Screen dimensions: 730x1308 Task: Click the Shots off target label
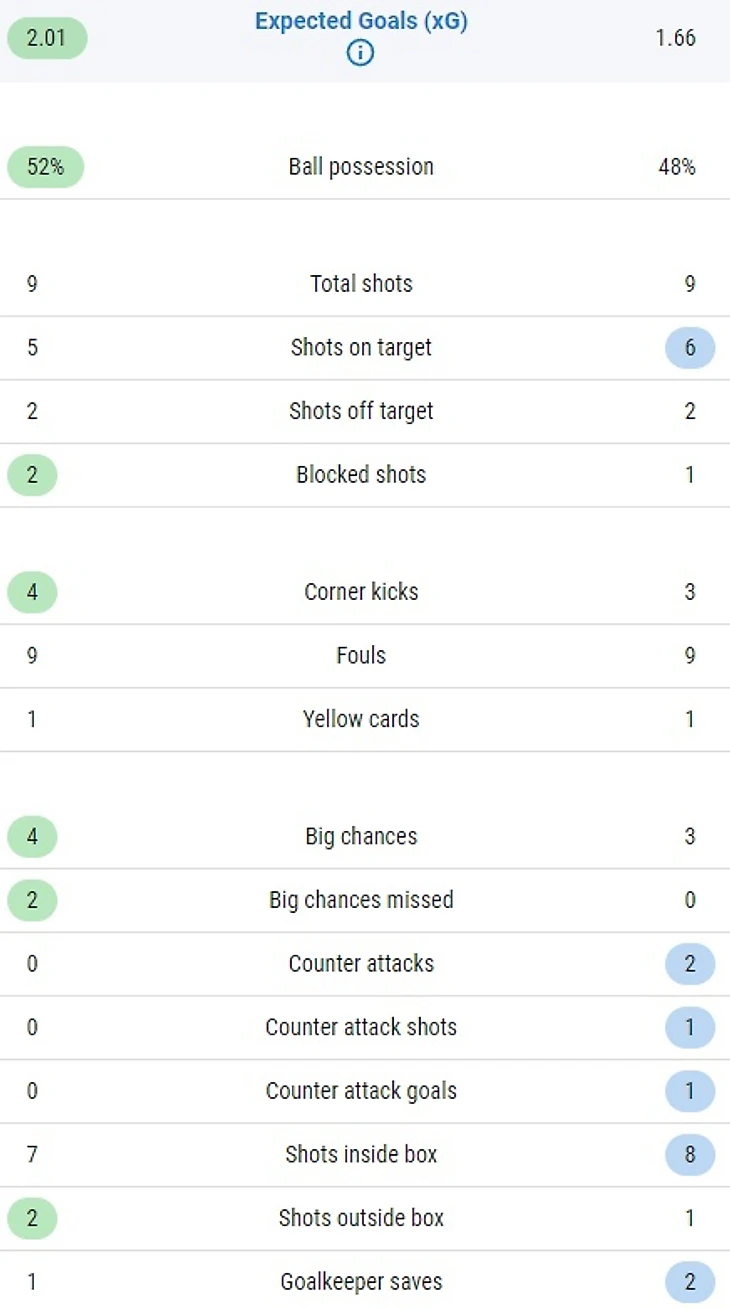coord(361,411)
